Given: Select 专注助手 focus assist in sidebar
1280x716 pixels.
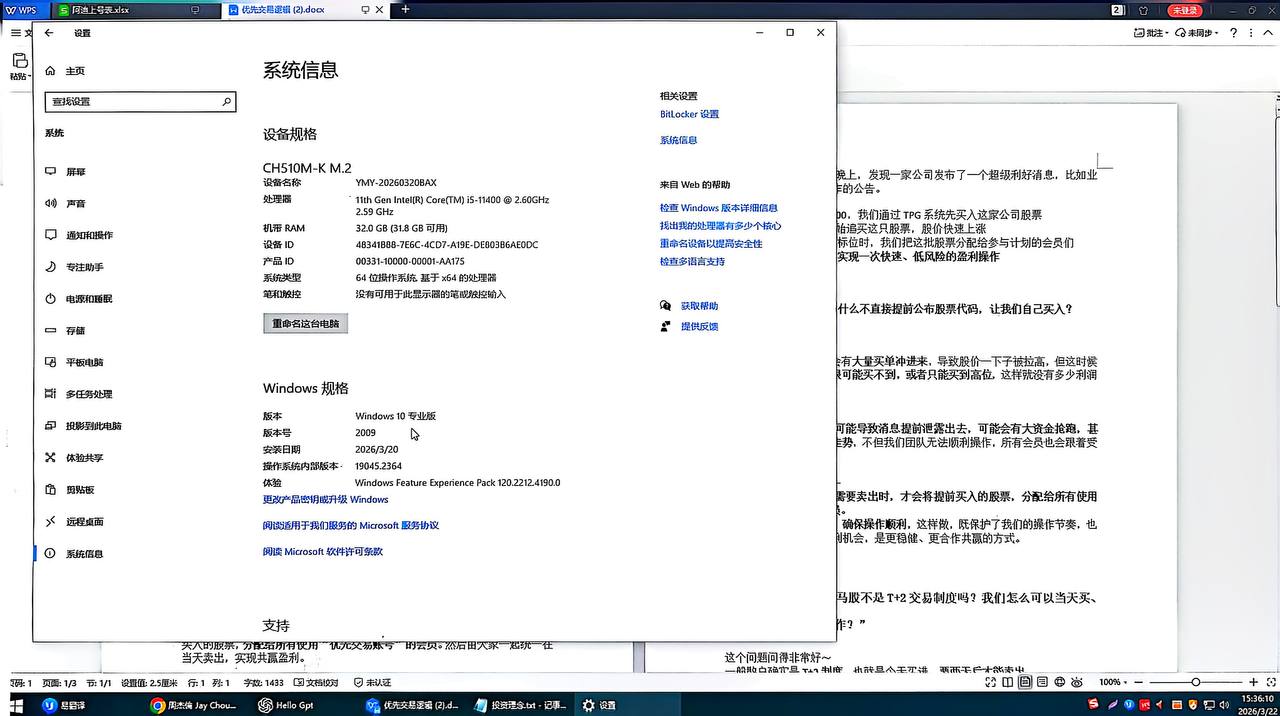Looking at the screenshot, I should tap(84, 267).
